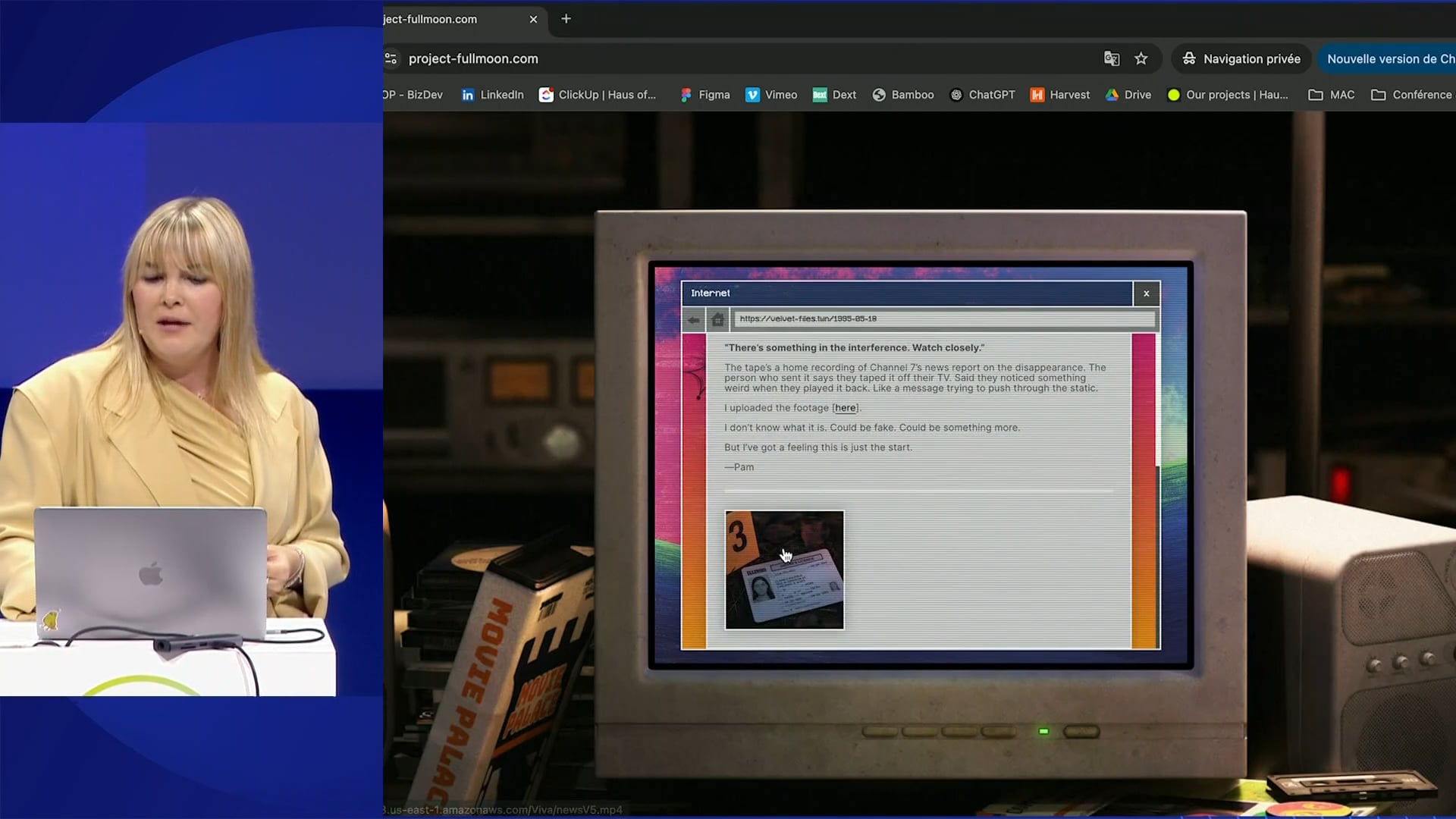The height and width of the screenshot is (819, 1456).
Task: Click the Nouvelle version de Chrome button
Action: point(1388,58)
